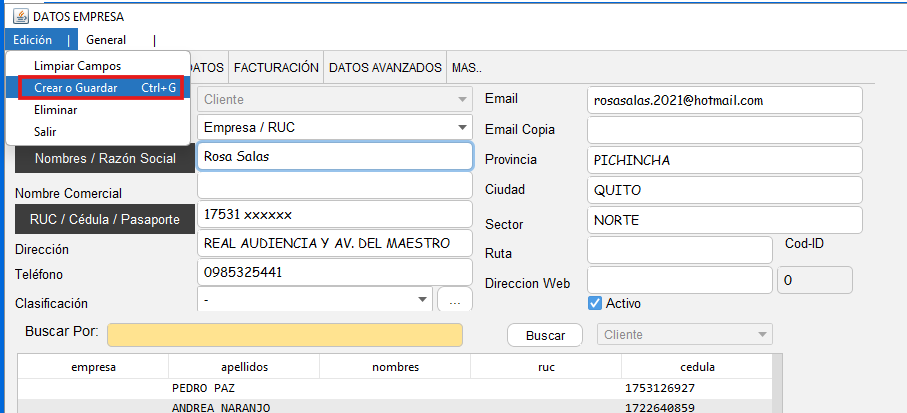The height and width of the screenshot is (413, 907).
Task: Click the yellow Buscar Por search field
Action: click(x=285, y=335)
